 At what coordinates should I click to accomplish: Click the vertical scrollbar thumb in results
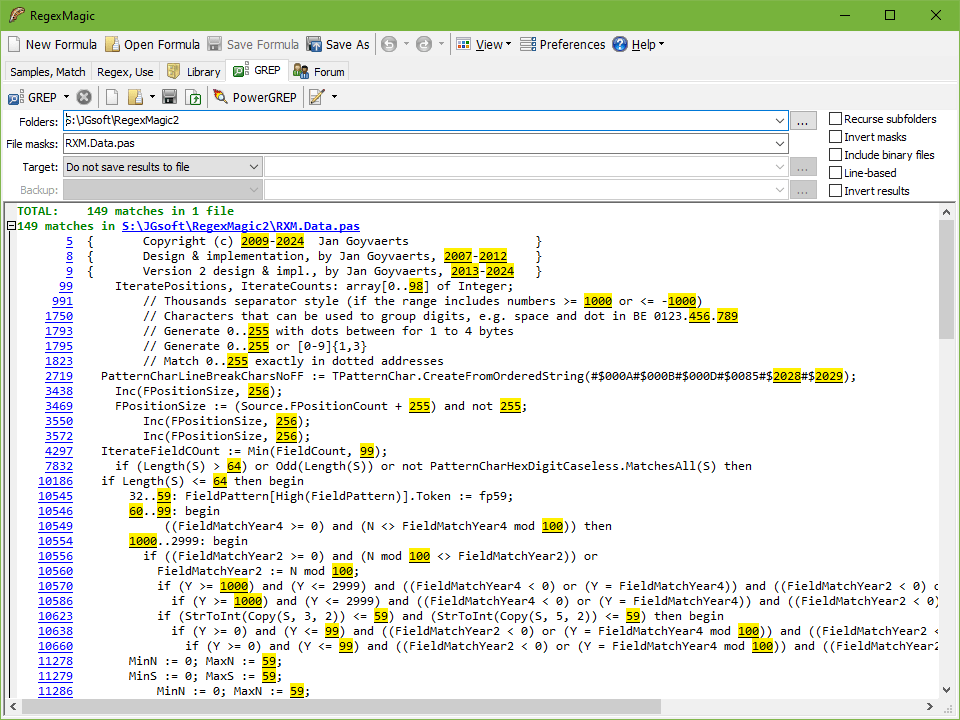(x=946, y=279)
